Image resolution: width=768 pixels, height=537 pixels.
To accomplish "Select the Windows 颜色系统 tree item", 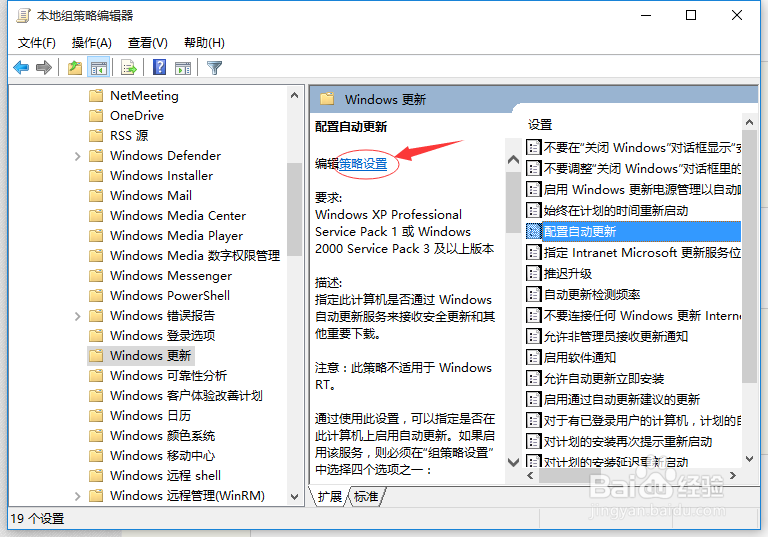I will click(x=163, y=436).
